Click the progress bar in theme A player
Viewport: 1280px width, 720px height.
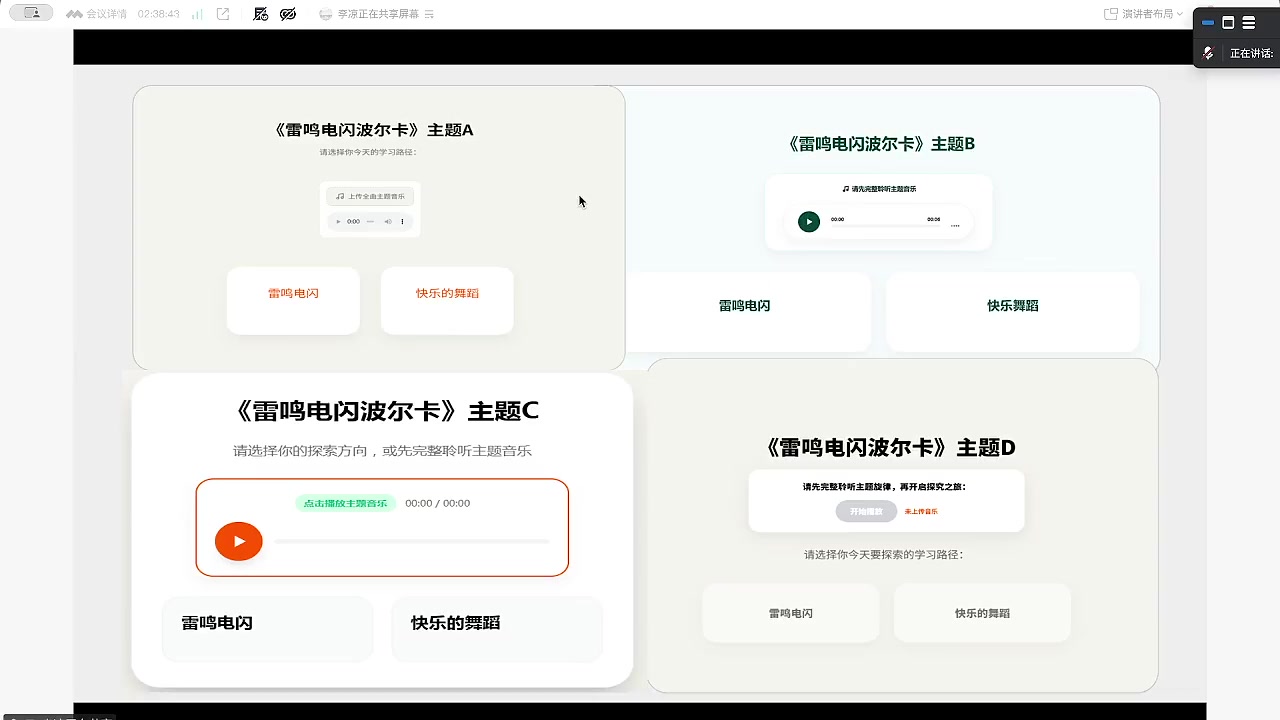pyautogui.click(x=370, y=221)
